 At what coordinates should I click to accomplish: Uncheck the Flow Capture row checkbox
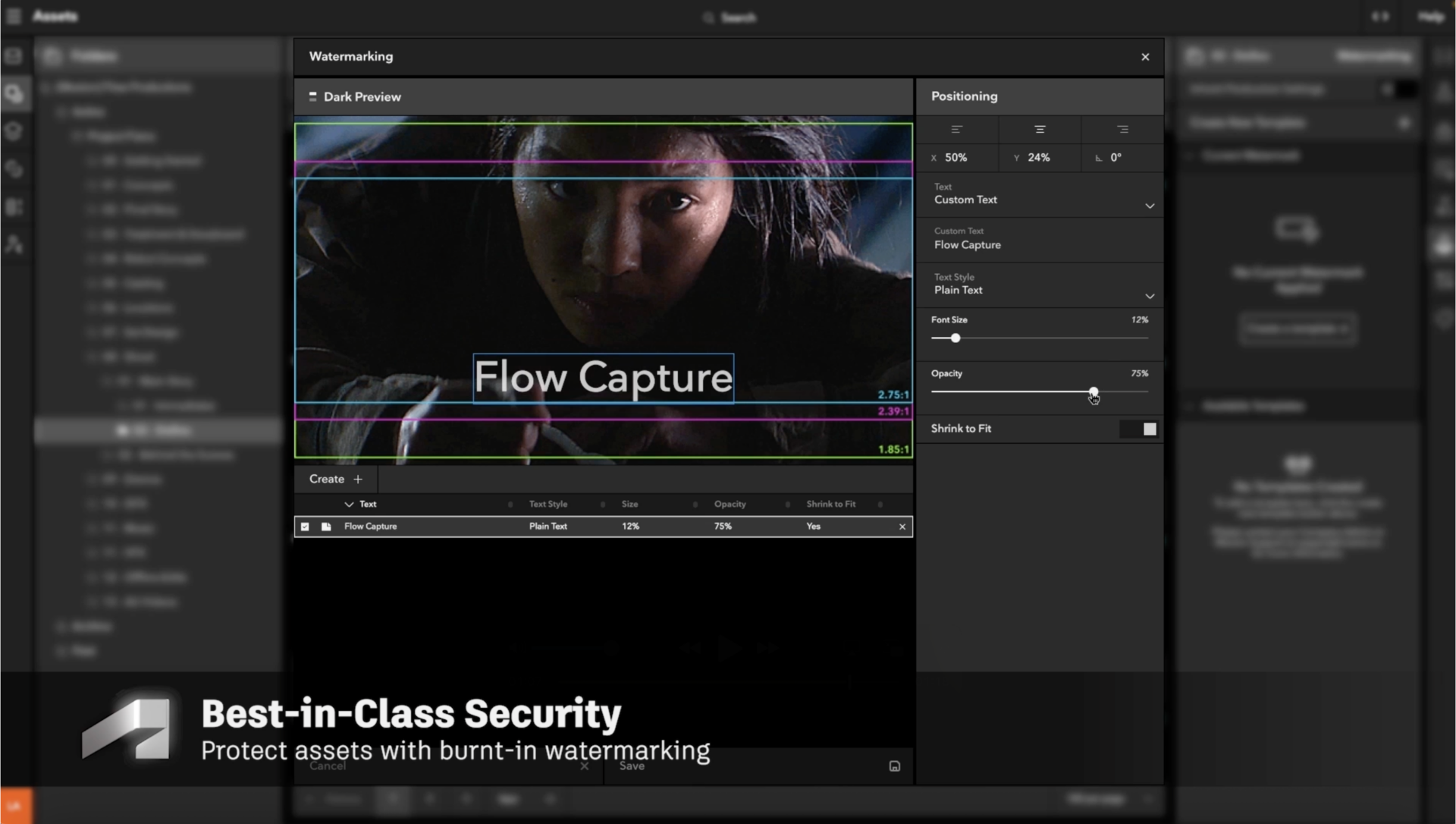(x=305, y=527)
